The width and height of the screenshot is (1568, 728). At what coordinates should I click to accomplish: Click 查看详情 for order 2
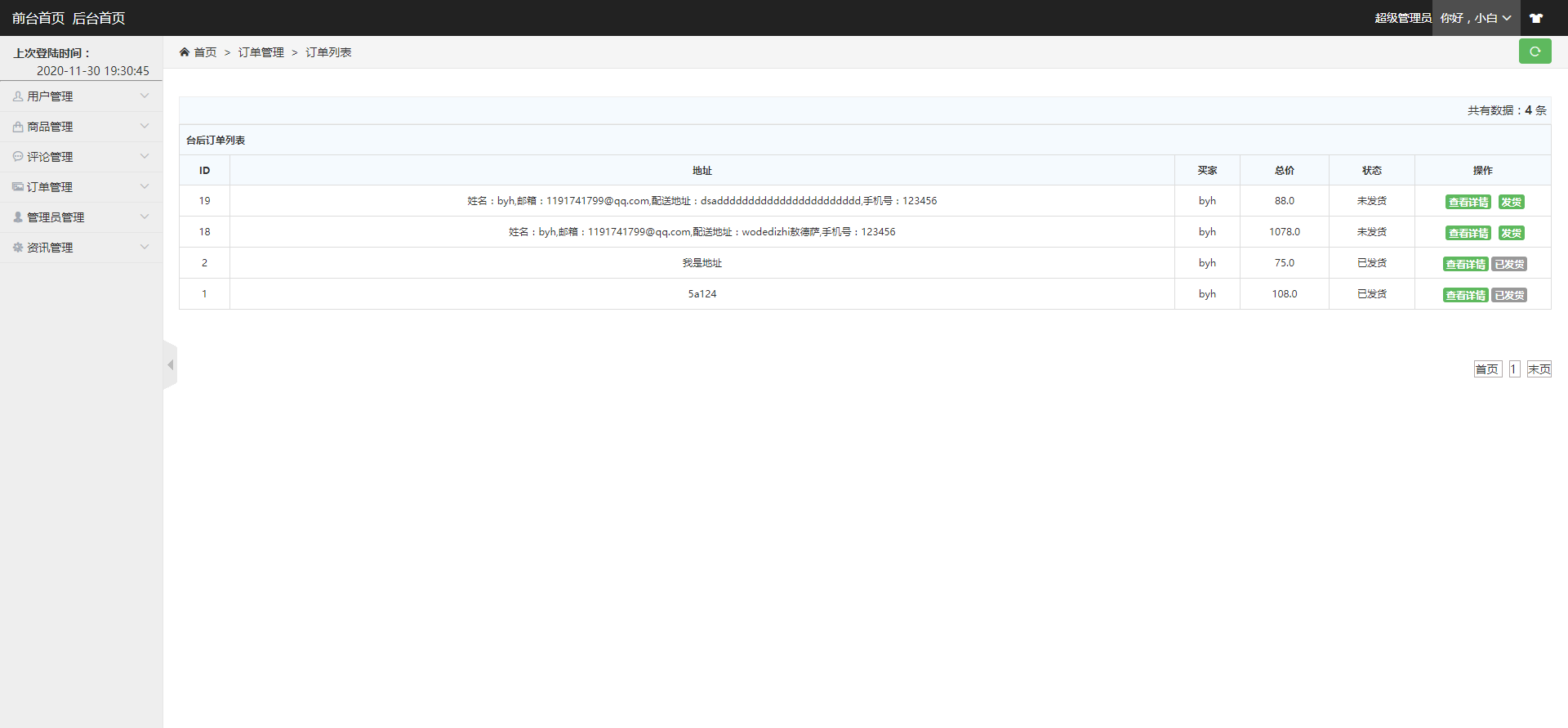[1465, 264]
